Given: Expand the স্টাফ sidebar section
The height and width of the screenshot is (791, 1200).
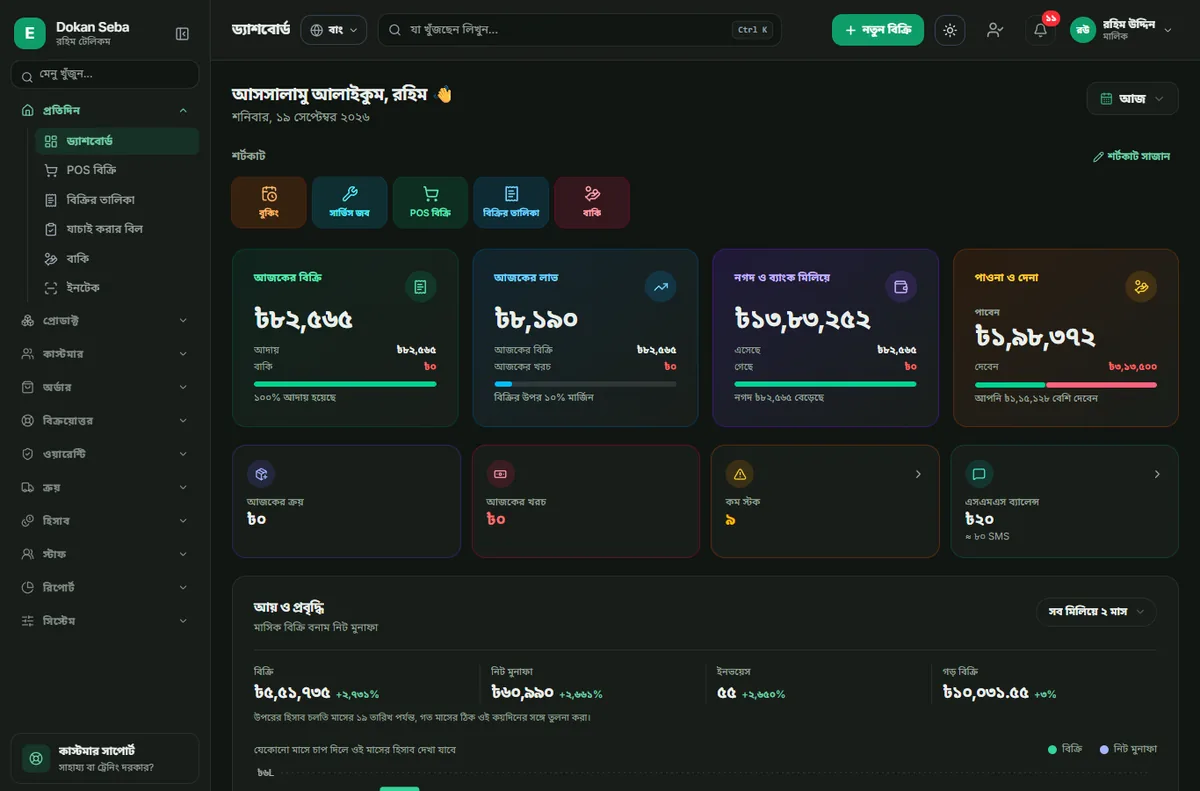Looking at the screenshot, I should pyautogui.click(x=105, y=554).
